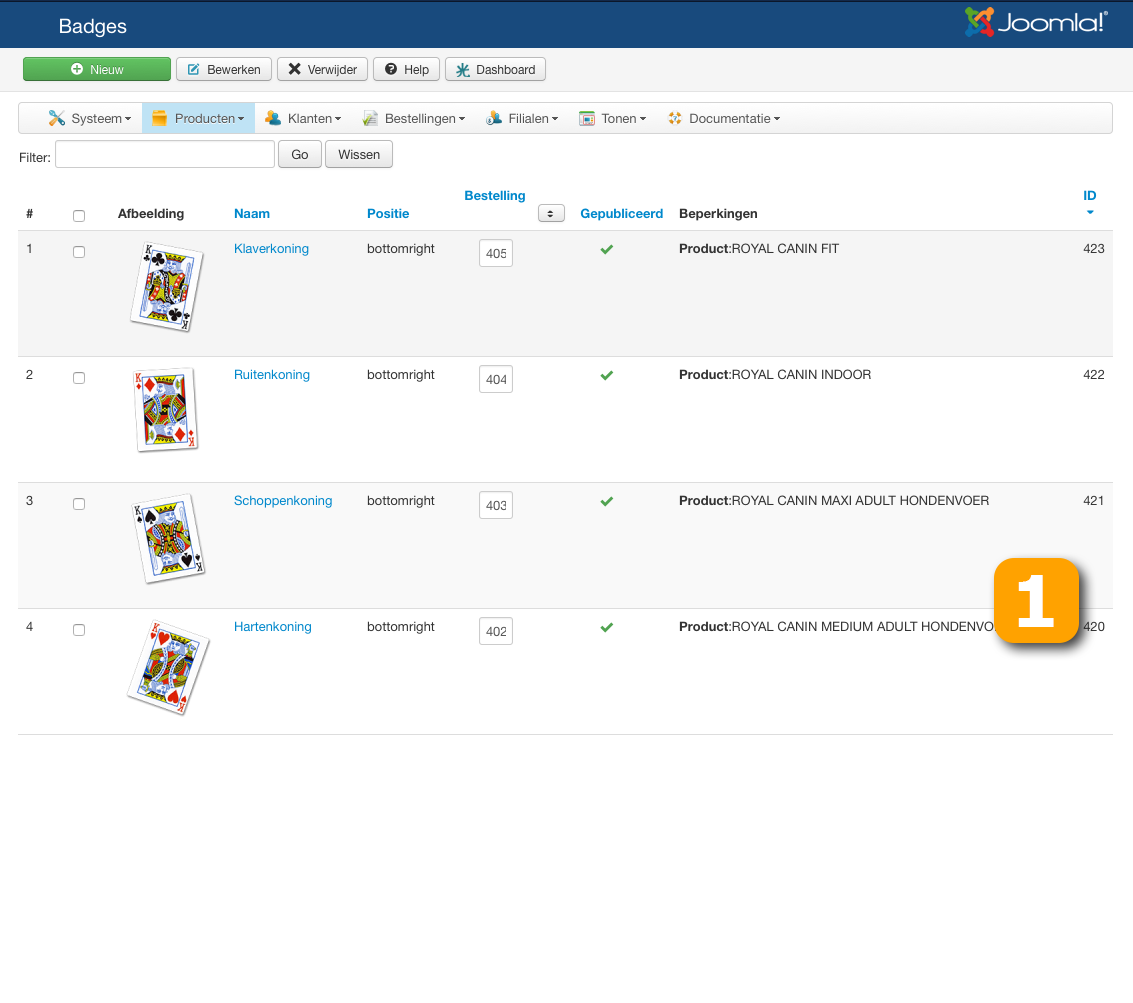Clear filter with Wissen button

click(x=359, y=155)
